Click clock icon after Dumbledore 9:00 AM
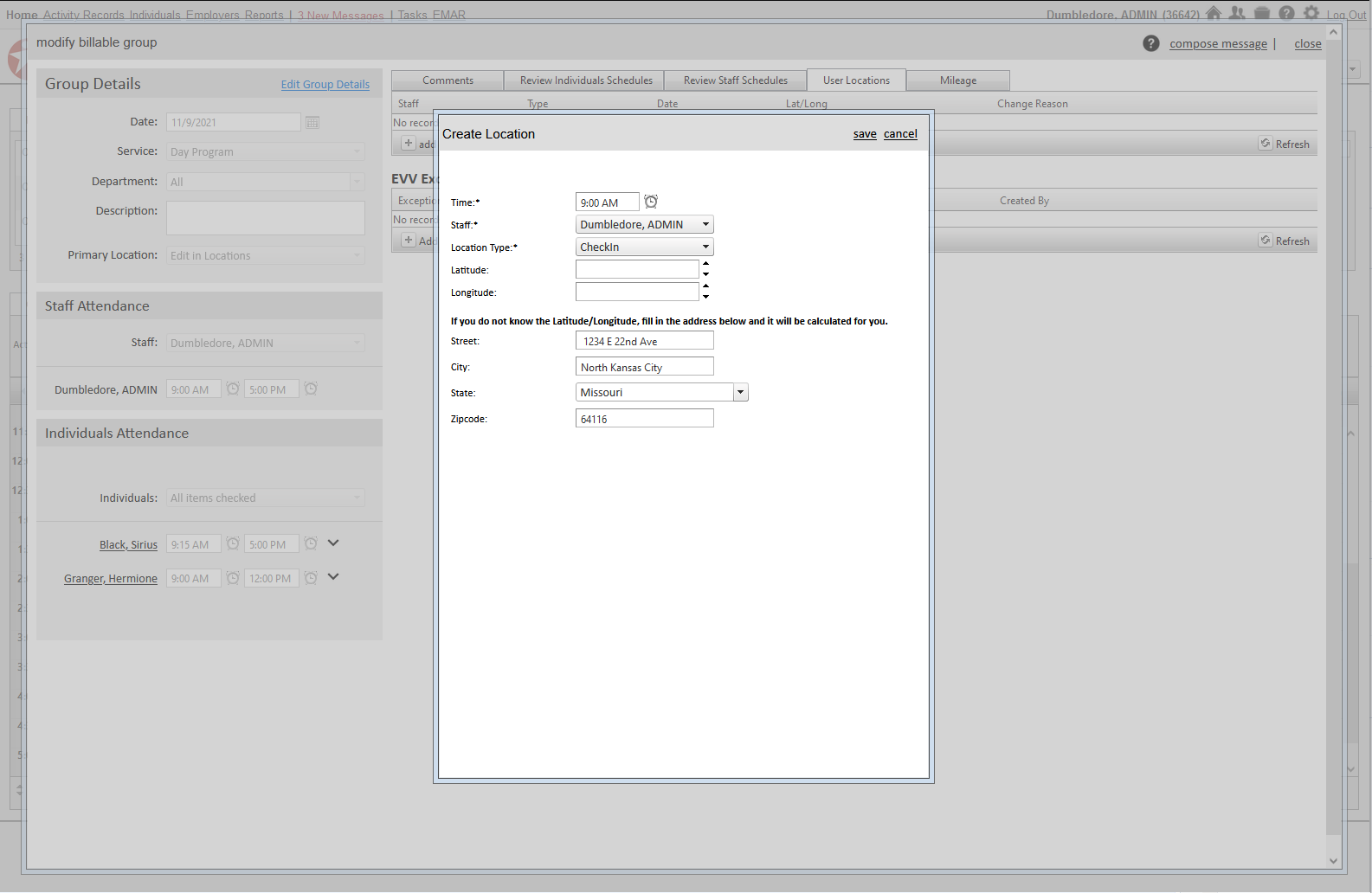Screen dimensions: 1372x893 click(x=233, y=389)
